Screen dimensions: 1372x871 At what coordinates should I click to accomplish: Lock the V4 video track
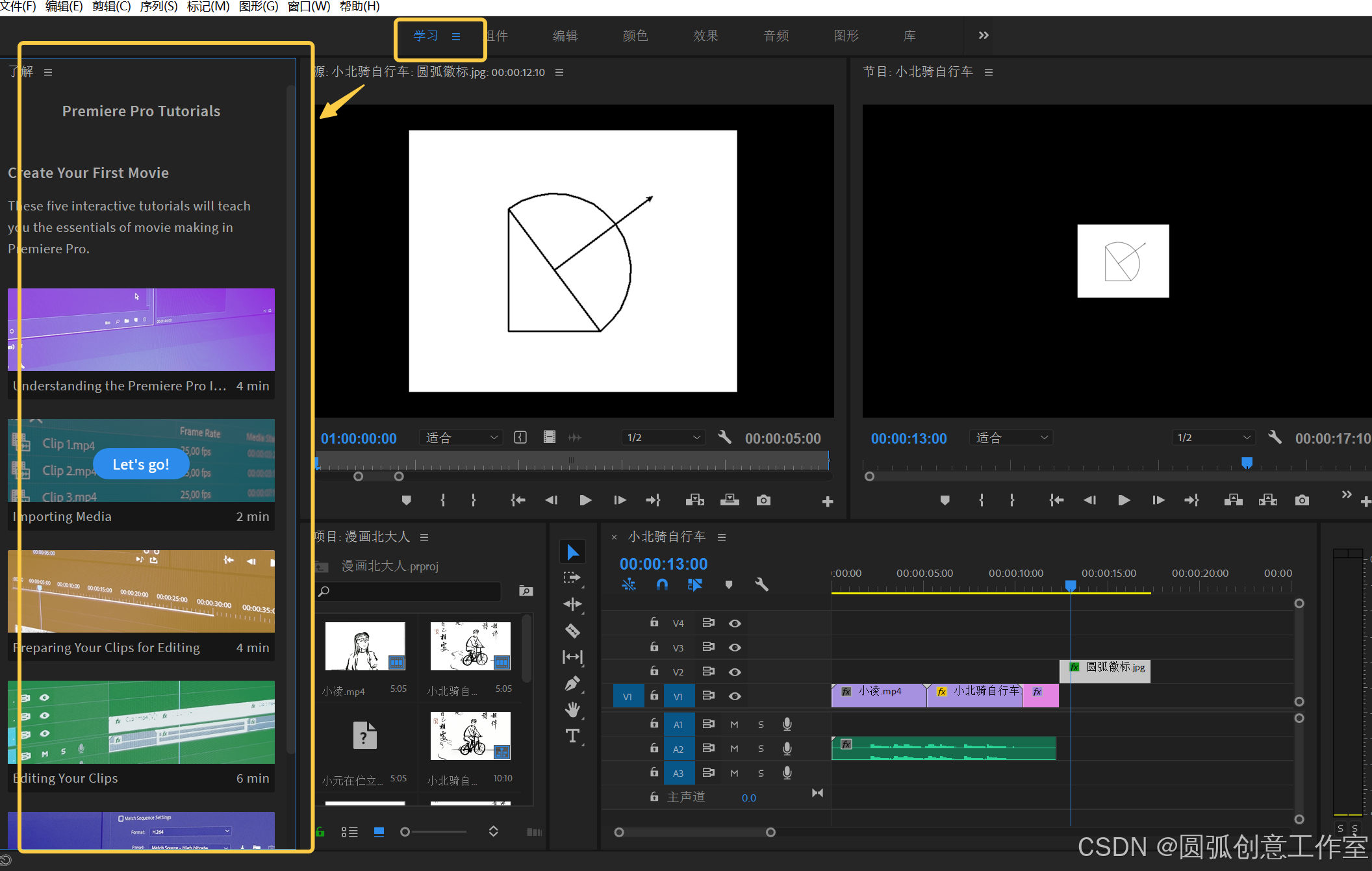[654, 622]
